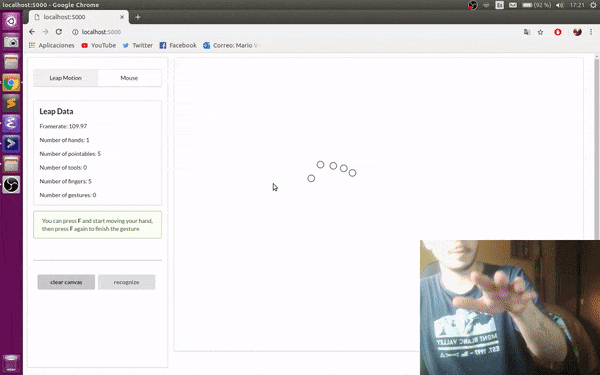Click 'Number of pointables: 5' text
The image size is (600, 375).
(x=70, y=154)
